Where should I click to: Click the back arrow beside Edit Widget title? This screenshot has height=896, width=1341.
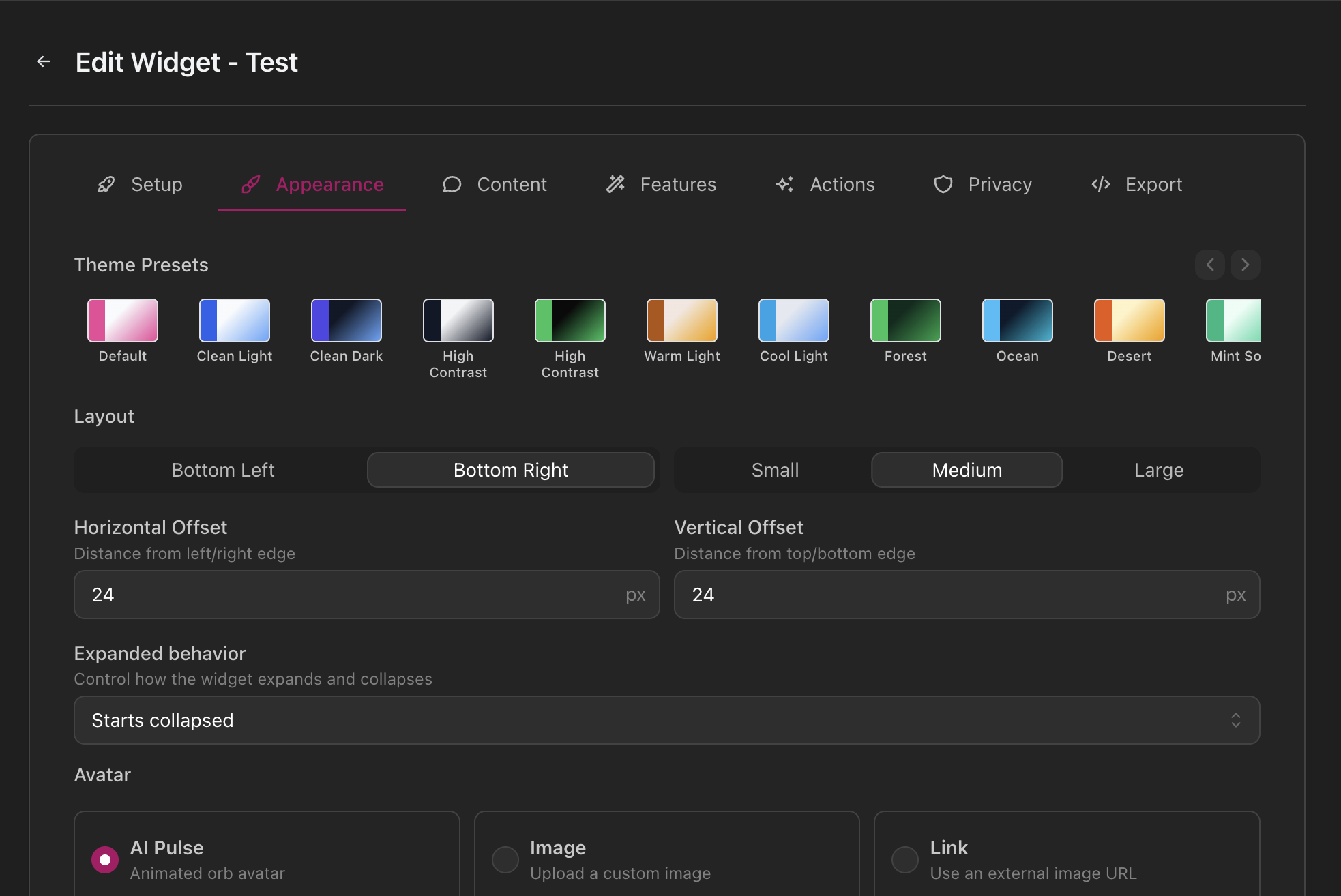click(44, 61)
